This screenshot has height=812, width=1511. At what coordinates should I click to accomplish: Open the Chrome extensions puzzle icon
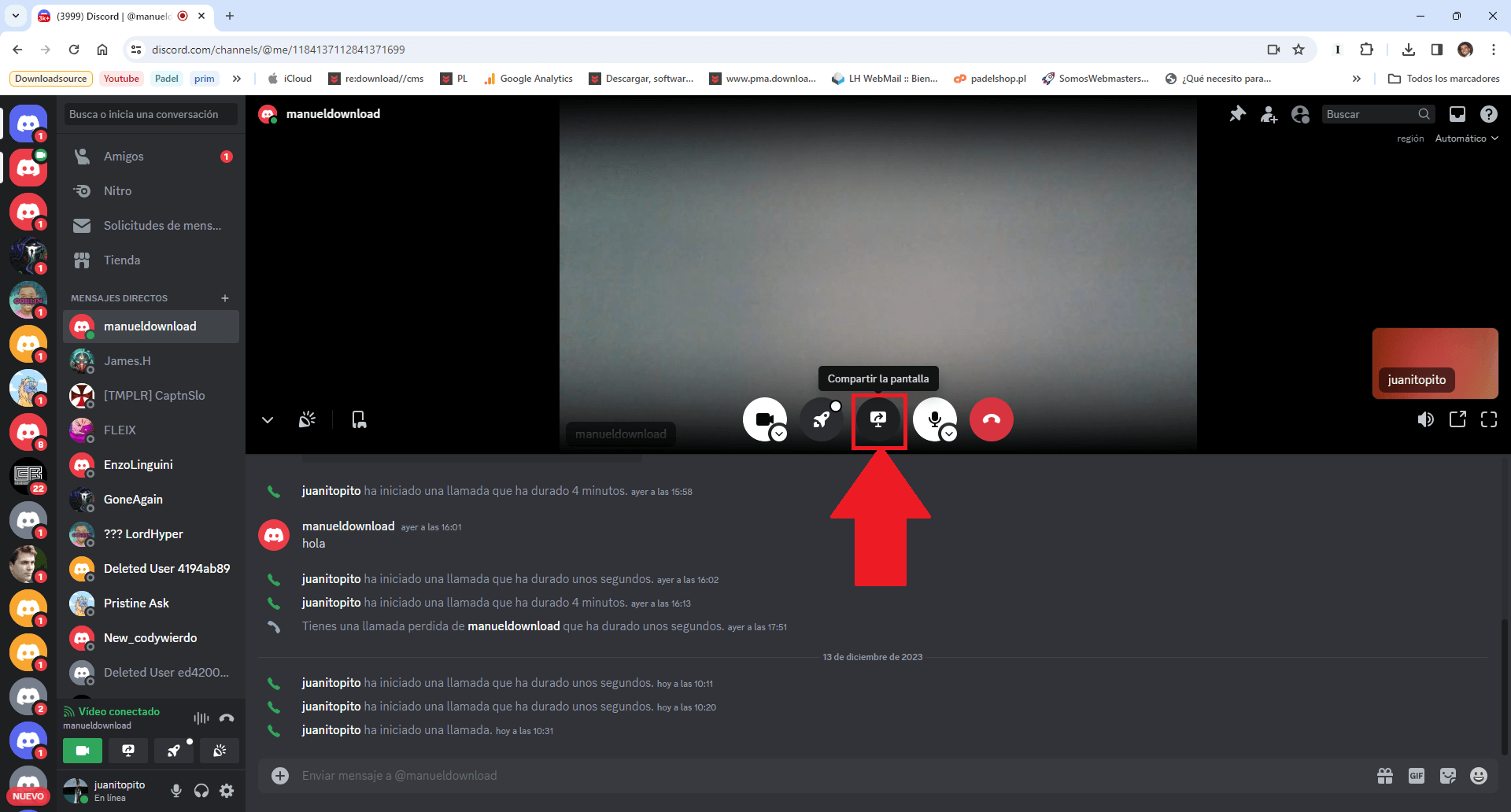pos(1366,50)
